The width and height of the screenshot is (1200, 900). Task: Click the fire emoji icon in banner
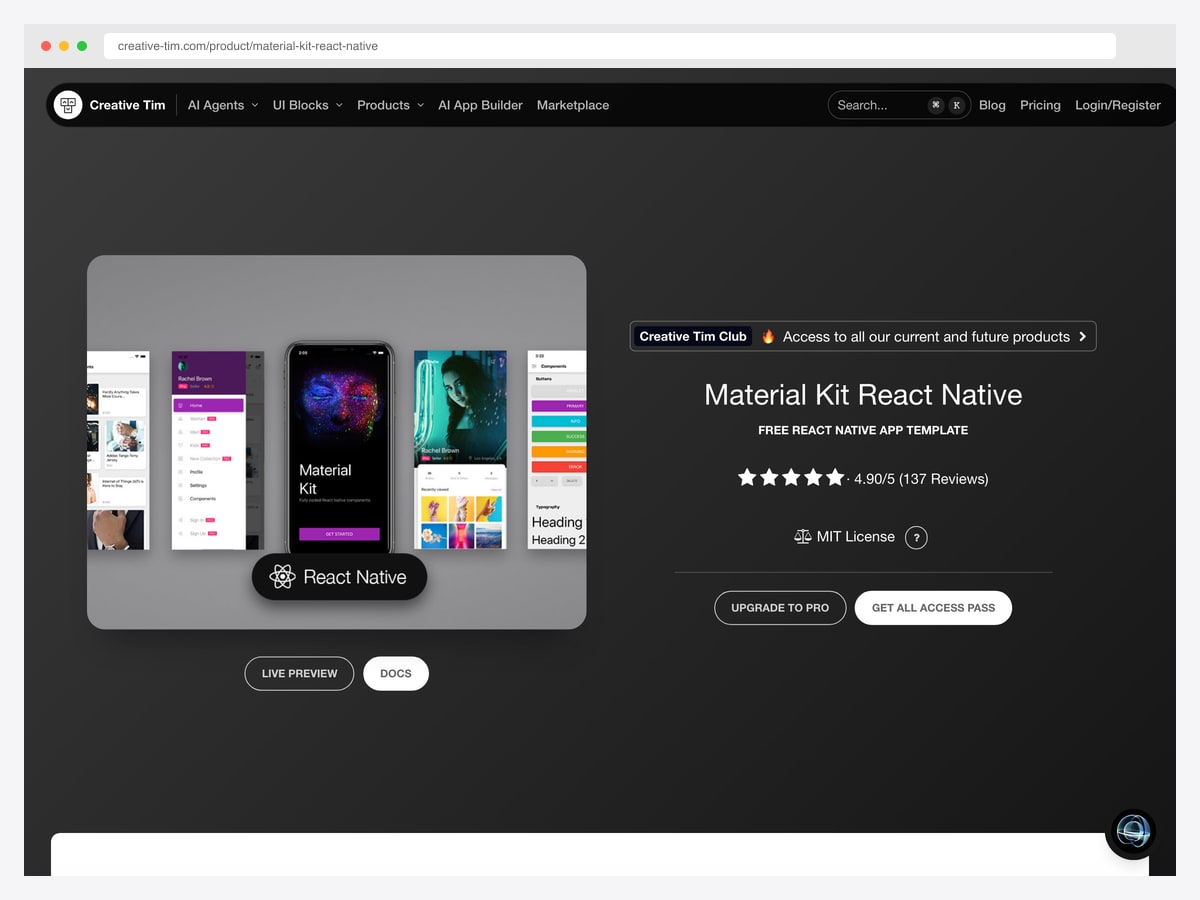coord(768,337)
